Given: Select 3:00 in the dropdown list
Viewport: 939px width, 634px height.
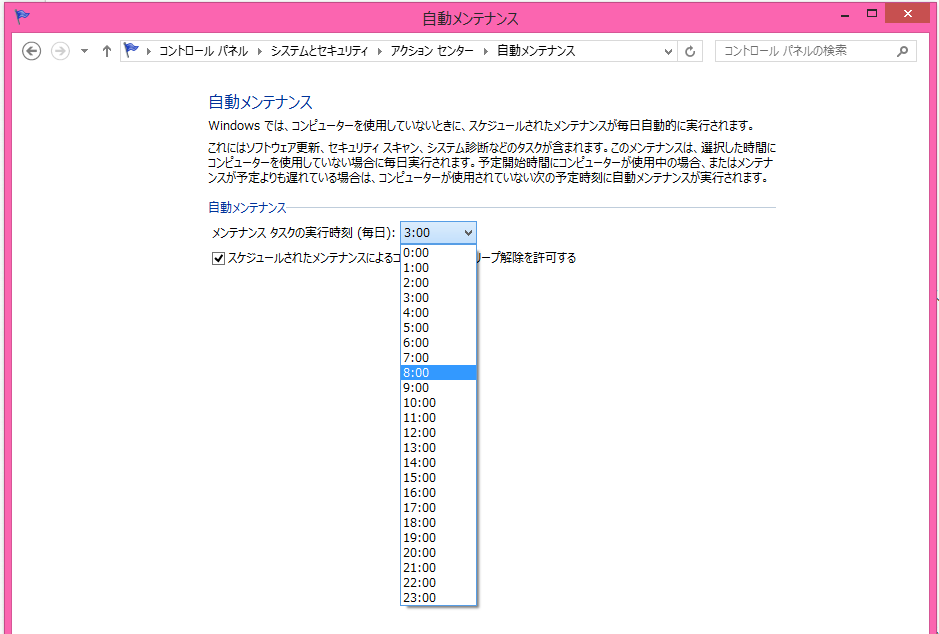Looking at the screenshot, I should tap(438, 298).
